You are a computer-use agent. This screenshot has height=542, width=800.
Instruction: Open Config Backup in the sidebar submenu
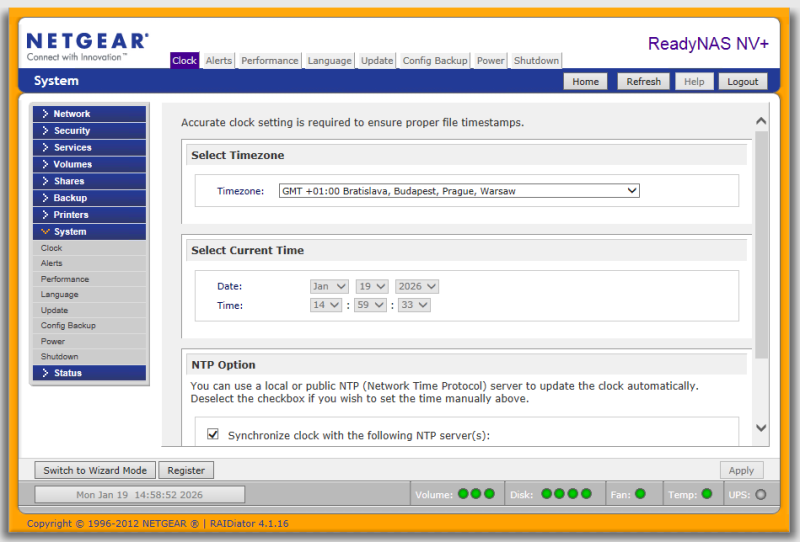point(89,326)
